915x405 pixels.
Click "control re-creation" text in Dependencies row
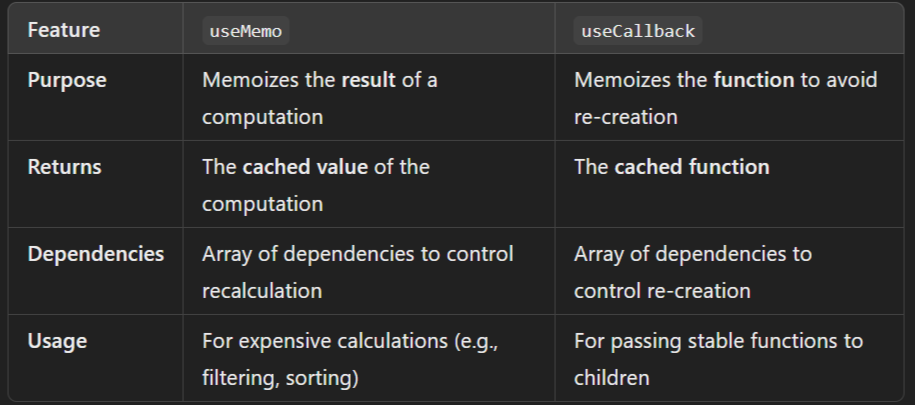tap(662, 291)
